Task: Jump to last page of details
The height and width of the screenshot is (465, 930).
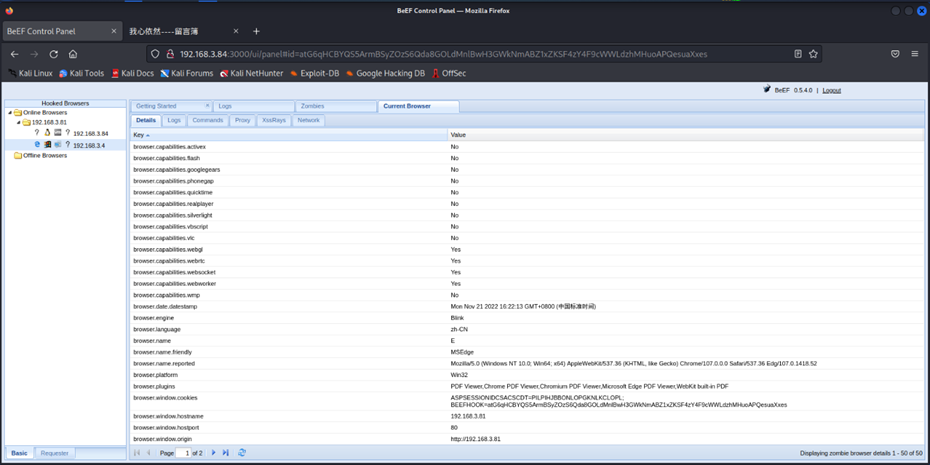Action: (x=225, y=453)
